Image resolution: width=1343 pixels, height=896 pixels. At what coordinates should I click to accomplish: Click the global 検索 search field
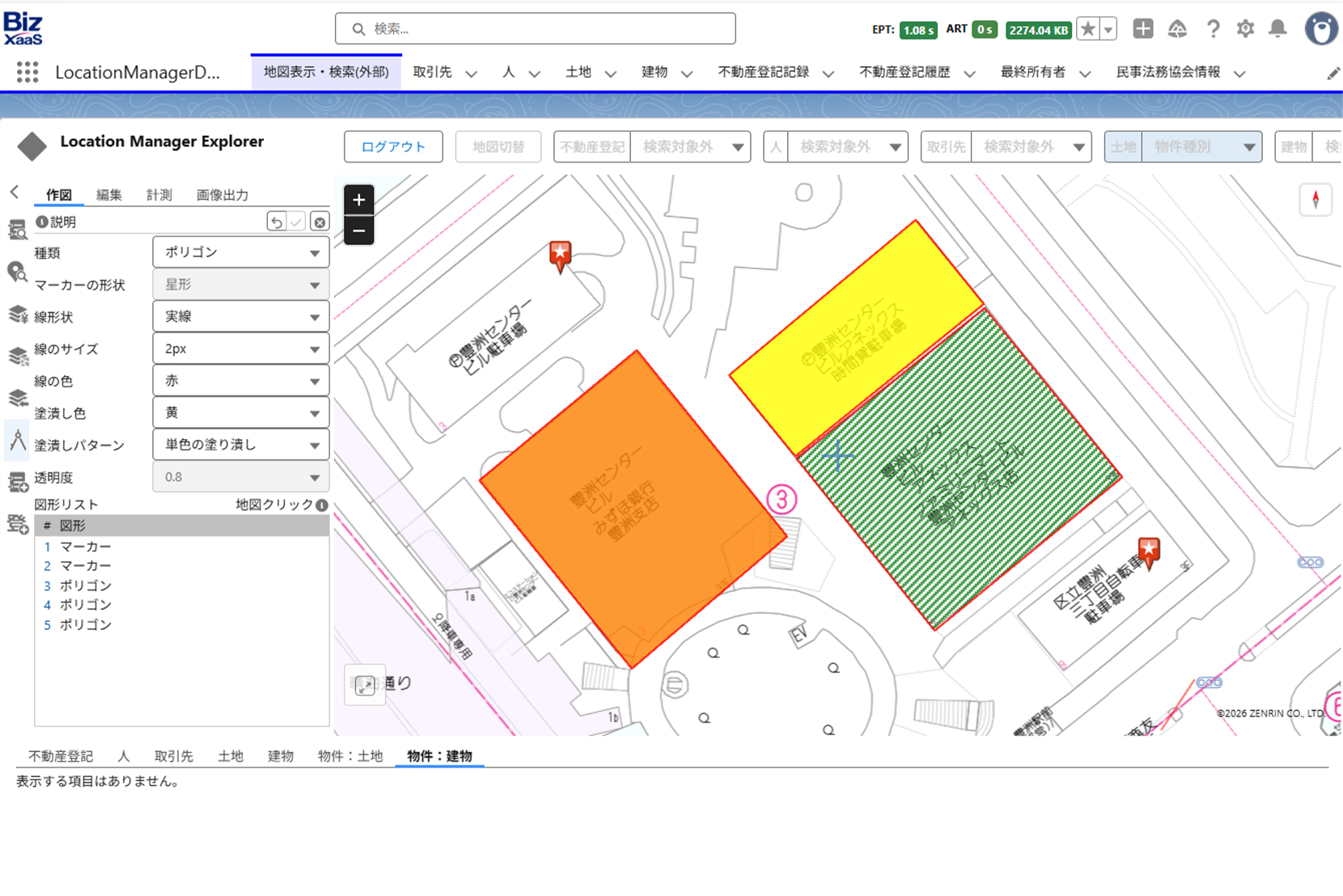536,29
